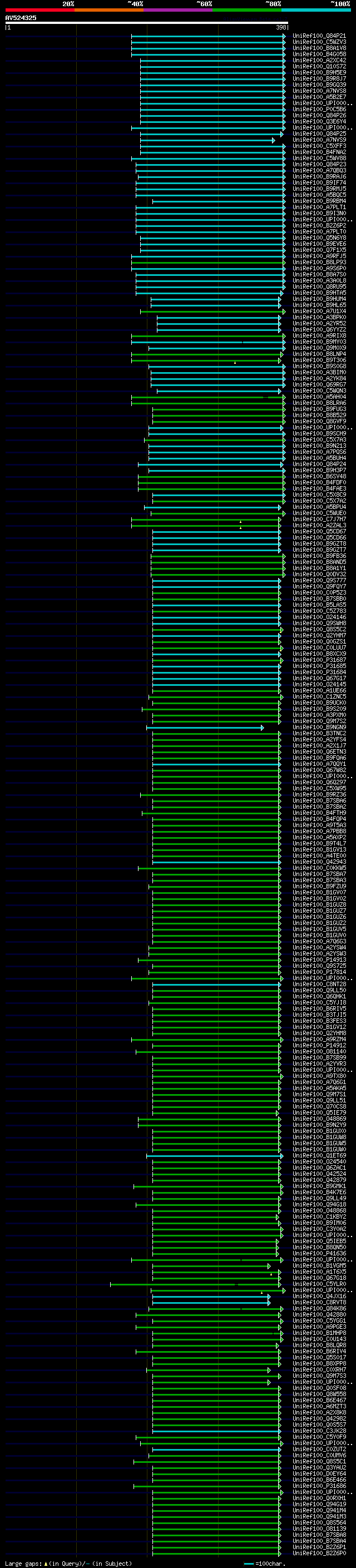This screenshot has height=1568, width=356.
Task: Select hit UniRef100_Q8S5C2
Action: tap(319, 630)
